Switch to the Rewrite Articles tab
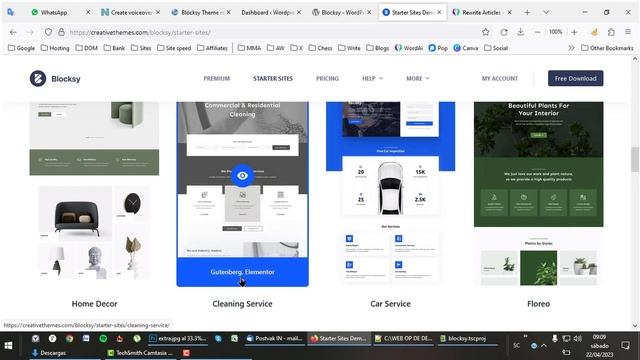 tap(481, 13)
